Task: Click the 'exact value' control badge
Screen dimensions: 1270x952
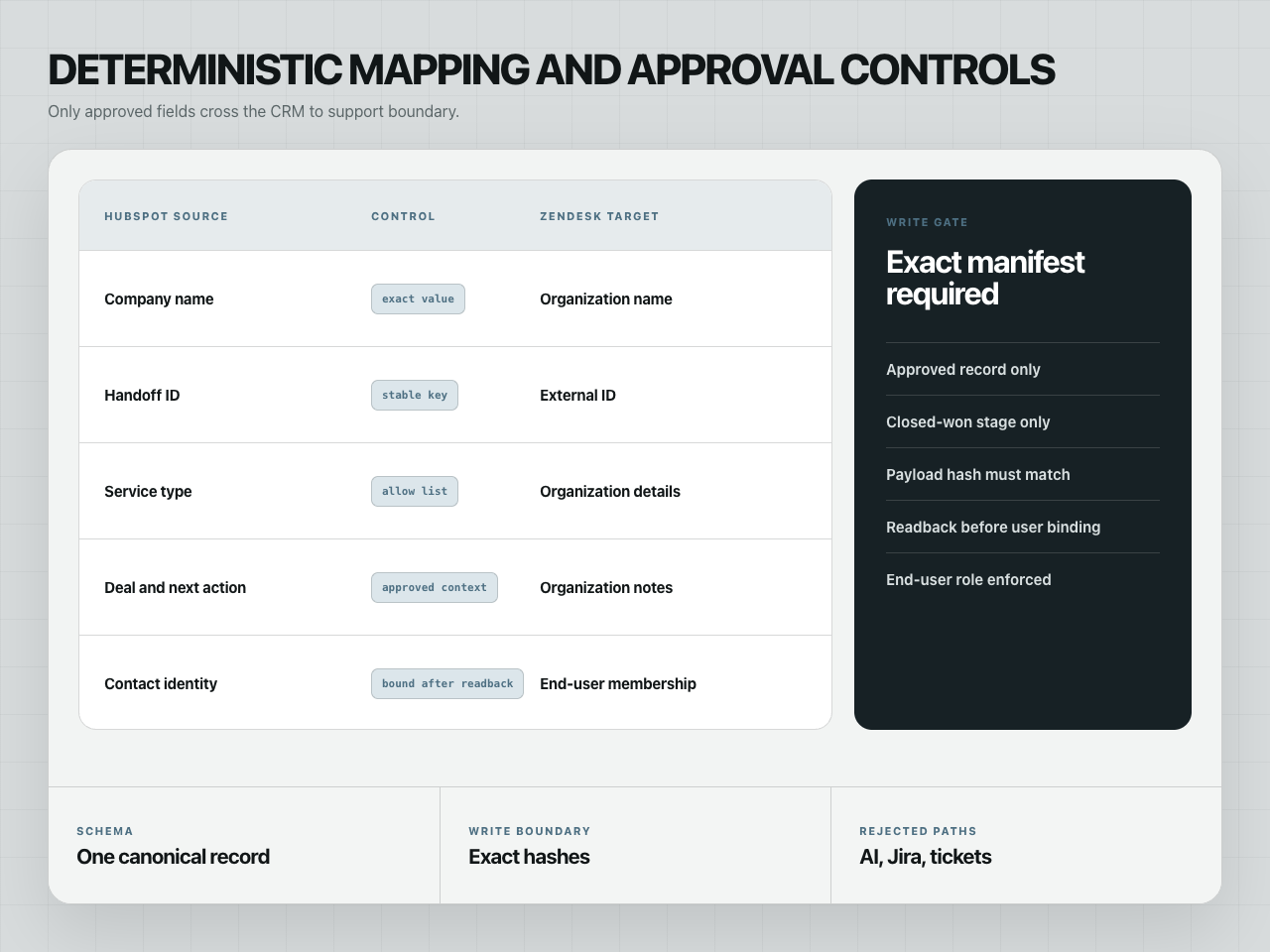Action: coord(418,298)
